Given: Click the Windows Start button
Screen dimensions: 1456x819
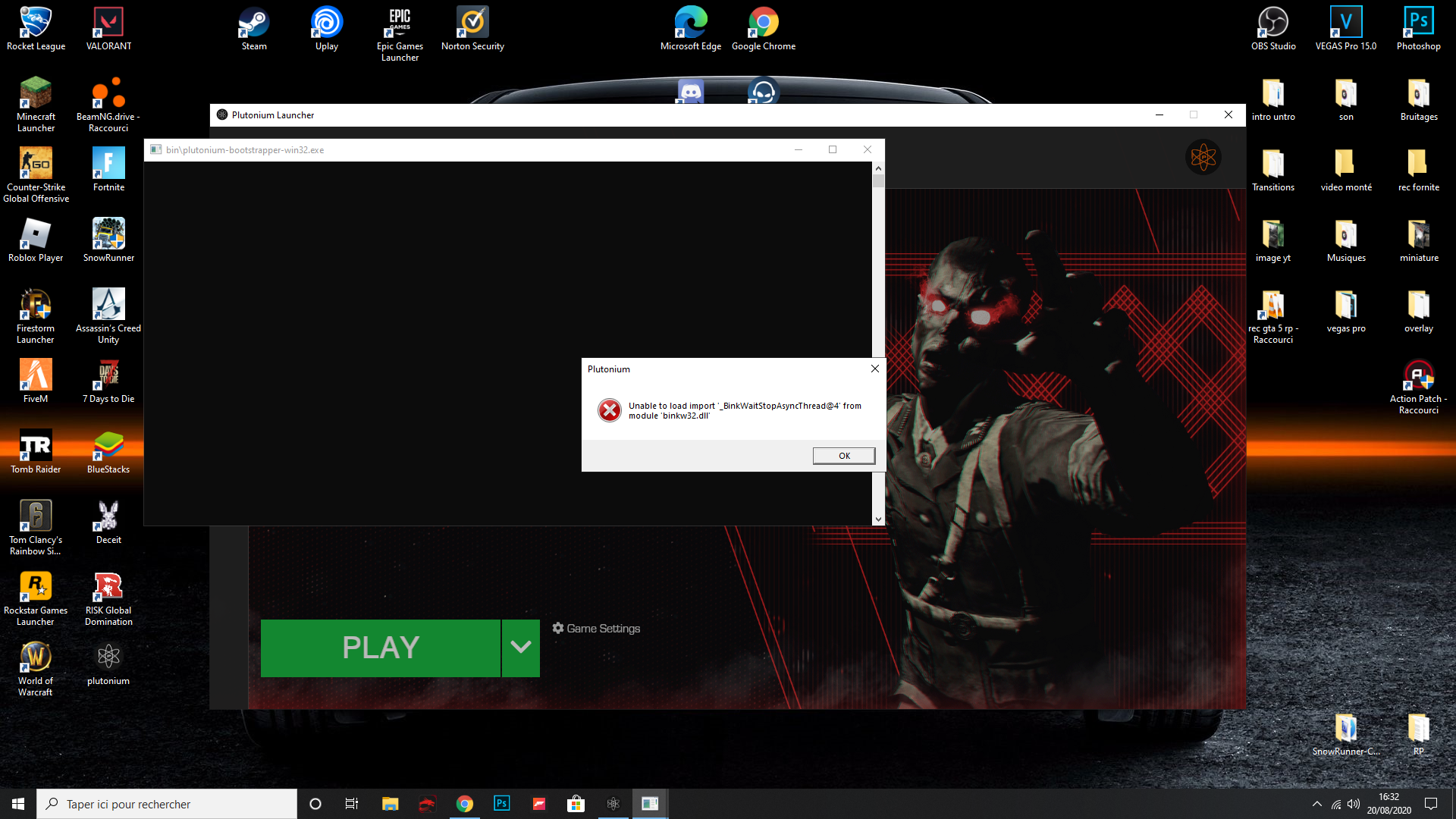Looking at the screenshot, I should (x=18, y=804).
